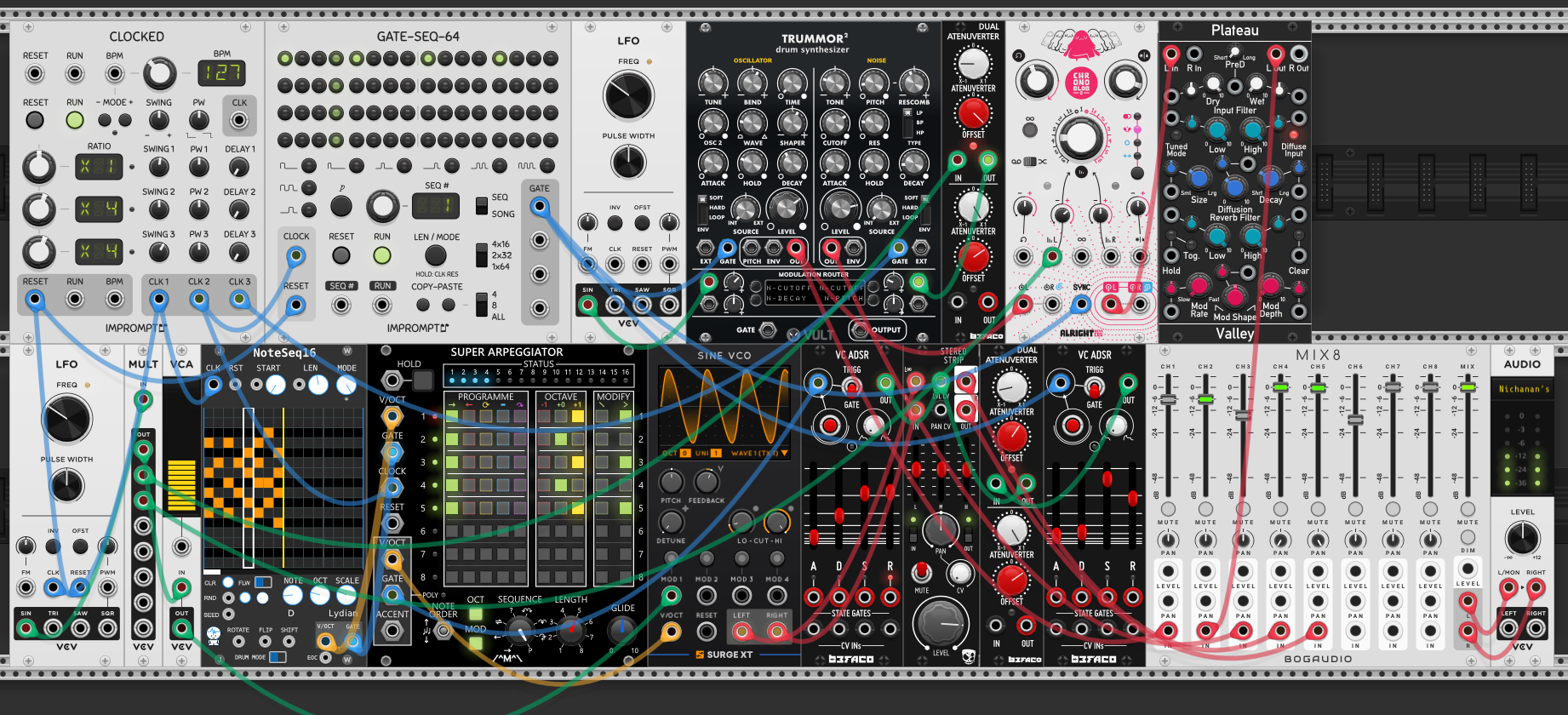Toggle the FLW switch on NoteSeq16
This screenshot has width=1568, height=715.
tap(263, 582)
